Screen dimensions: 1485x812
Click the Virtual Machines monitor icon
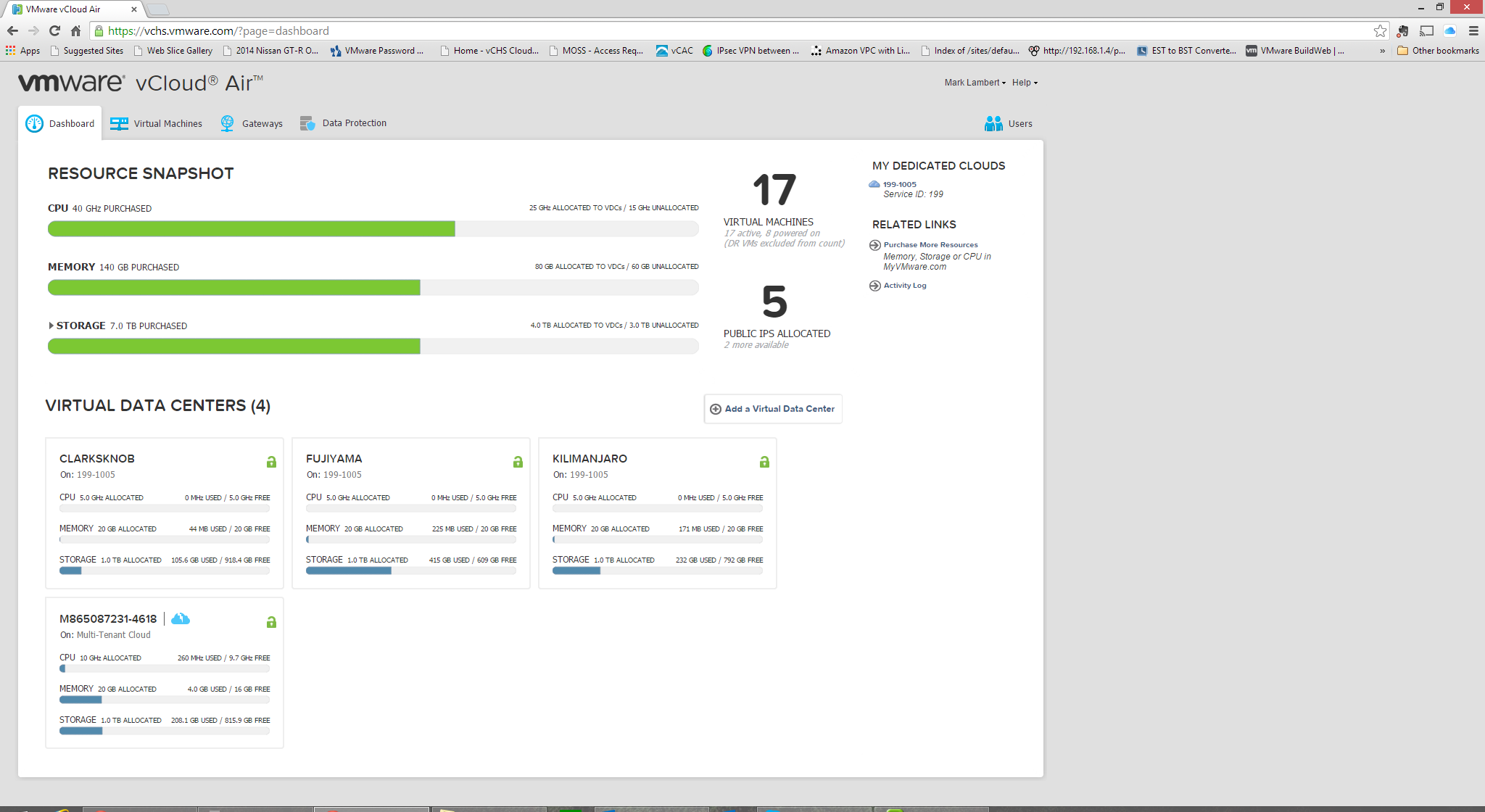click(119, 123)
